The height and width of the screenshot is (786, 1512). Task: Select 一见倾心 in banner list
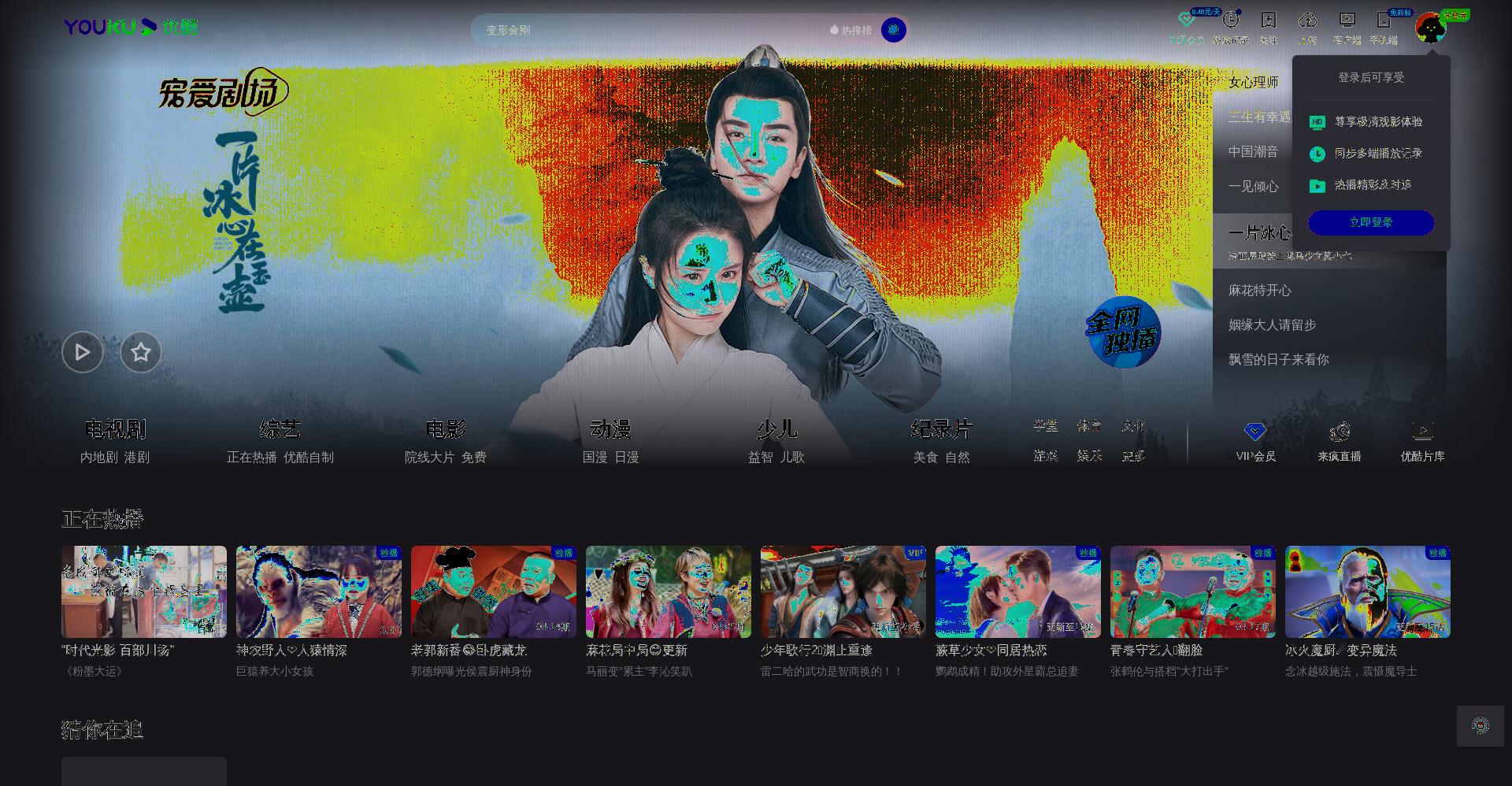point(1253,186)
